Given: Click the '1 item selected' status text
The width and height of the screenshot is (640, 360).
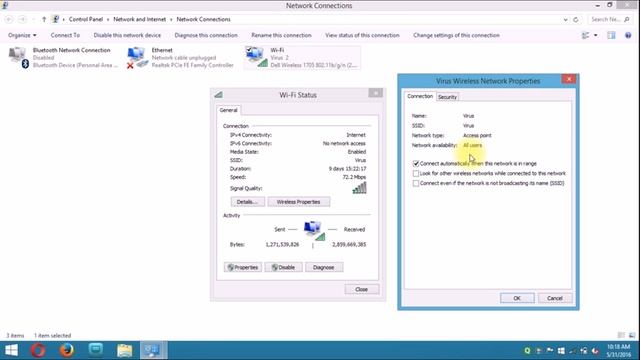Looking at the screenshot, I should [x=53, y=336].
